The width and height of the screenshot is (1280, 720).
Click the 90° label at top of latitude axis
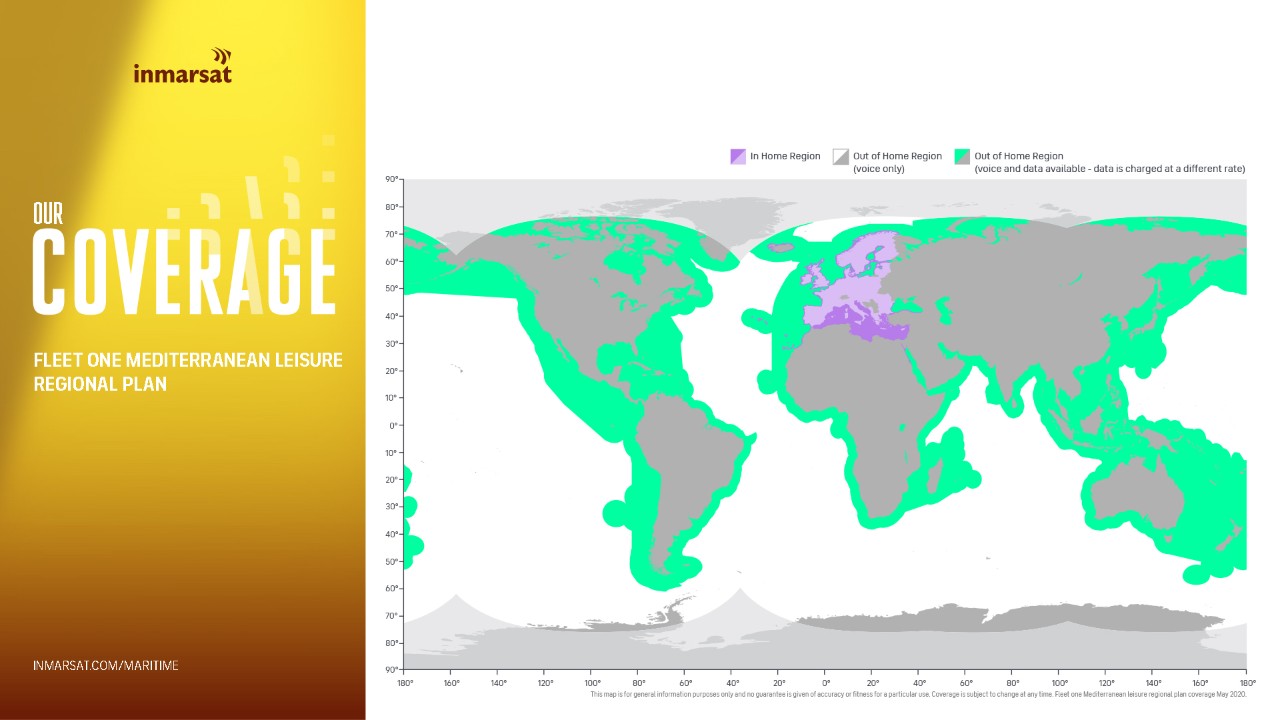(x=392, y=179)
